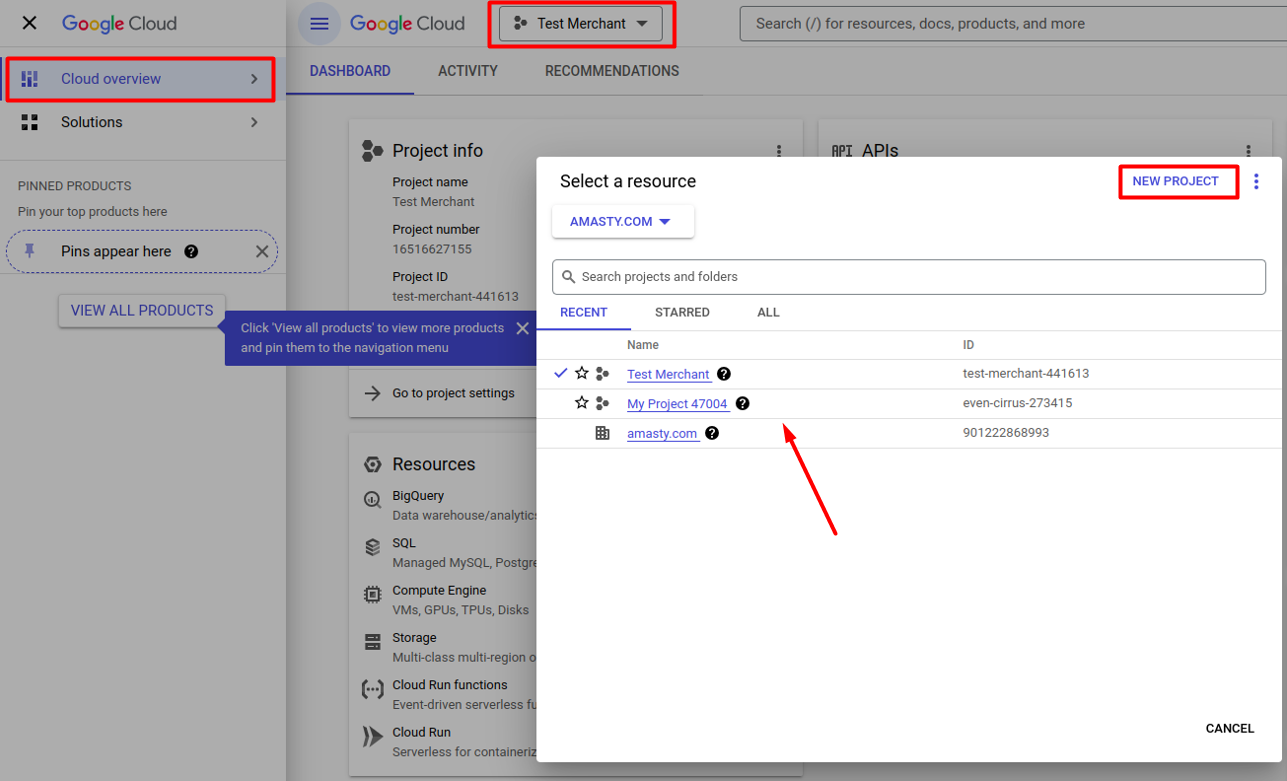Open the APIs card options menu
This screenshot has width=1287, height=781.
1248,151
